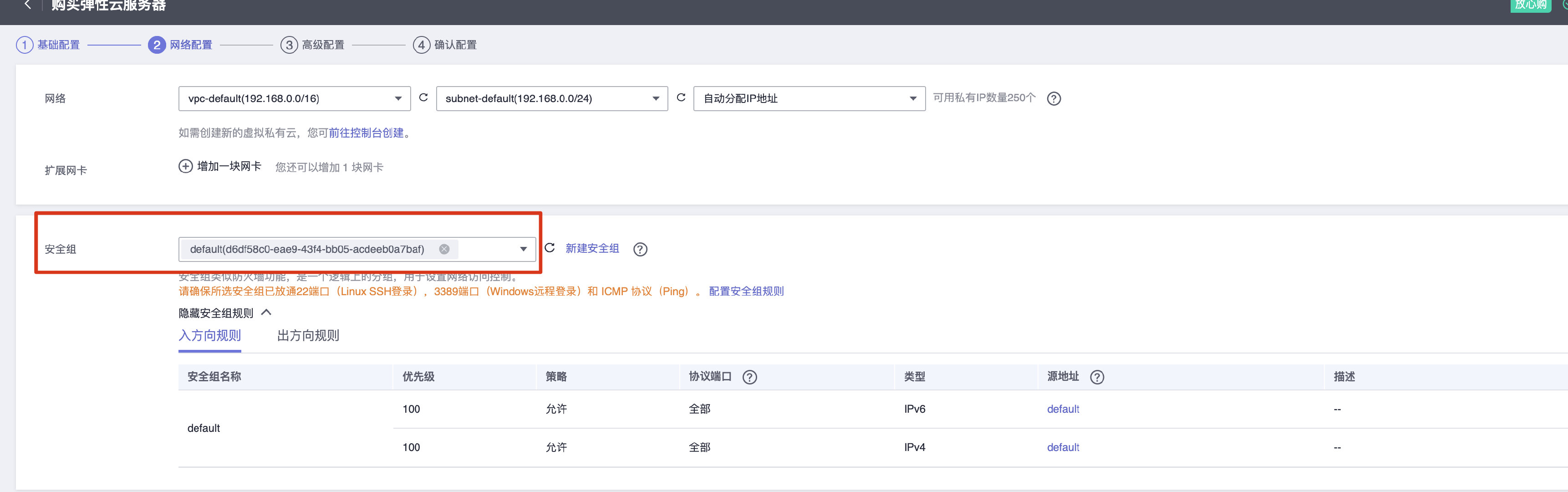Collapse 隐藏安全组规则 section

(224, 313)
